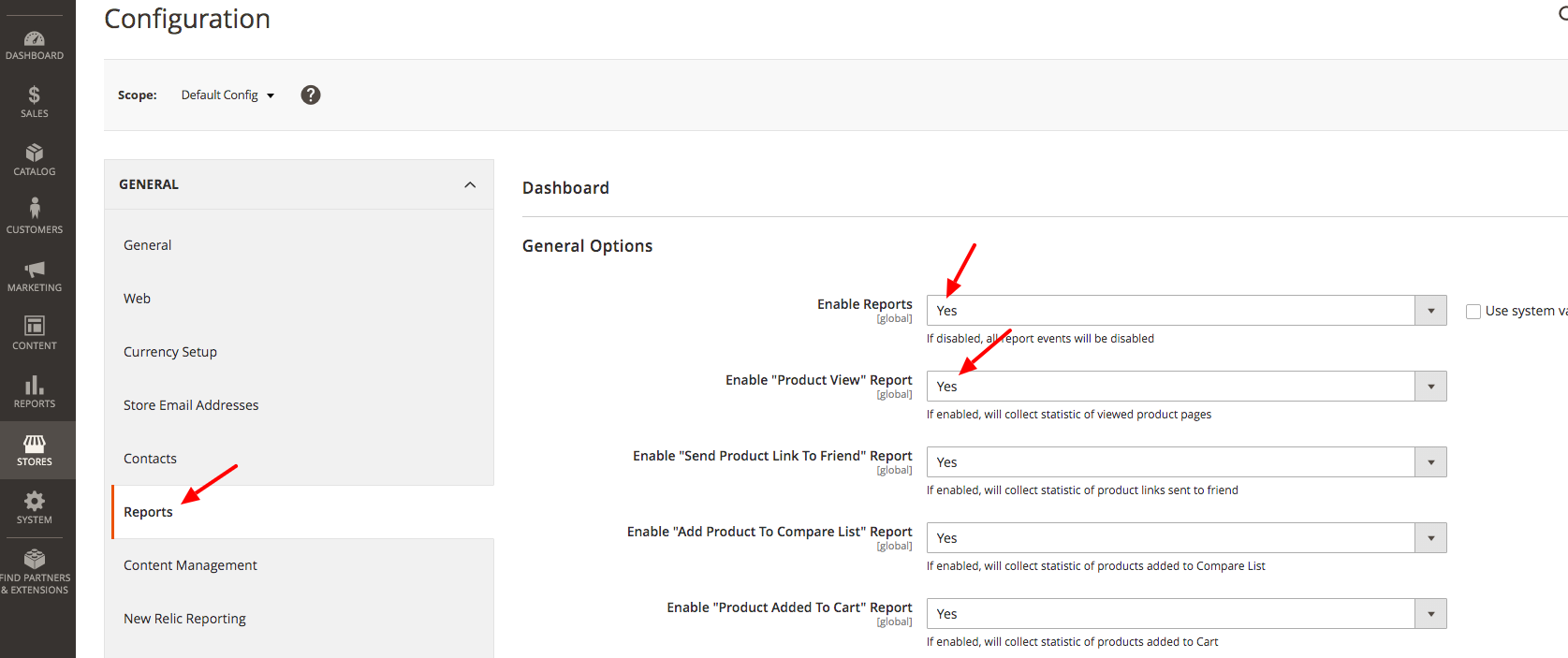Open the Content Management tab
The width and height of the screenshot is (1568, 658).
pos(190,565)
